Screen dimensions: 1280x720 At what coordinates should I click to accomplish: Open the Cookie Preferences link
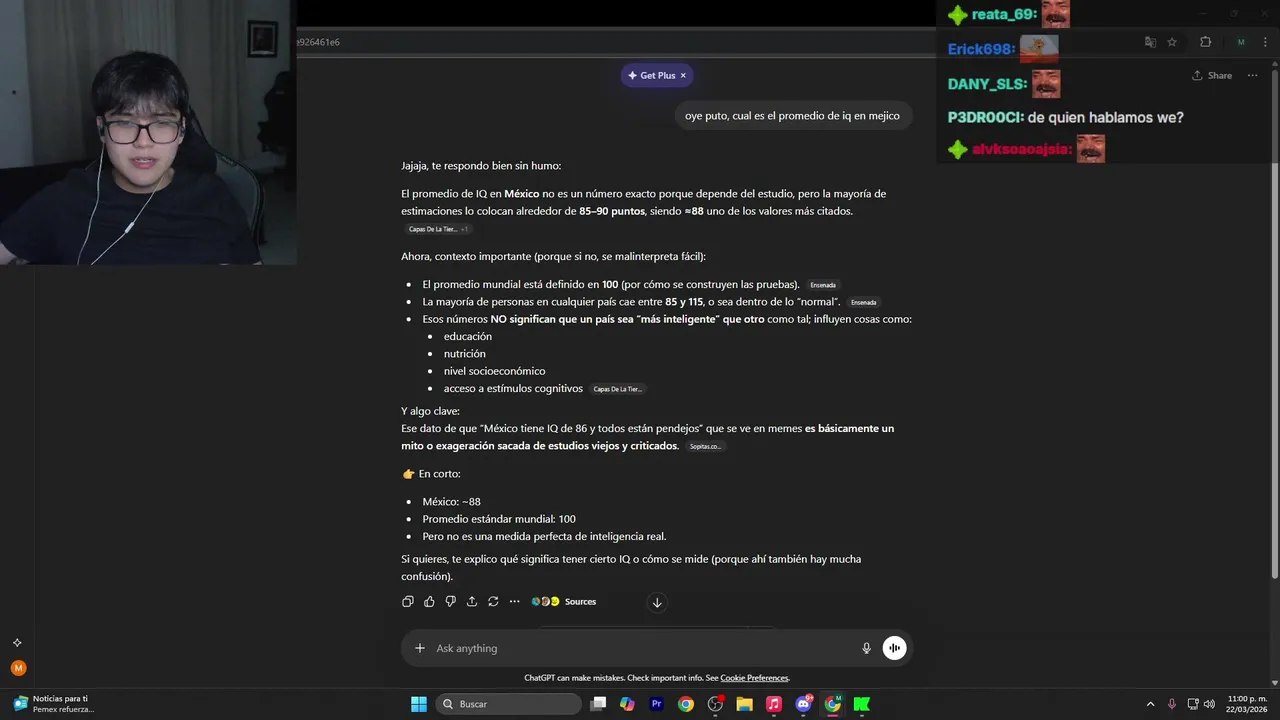pos(754,678)
